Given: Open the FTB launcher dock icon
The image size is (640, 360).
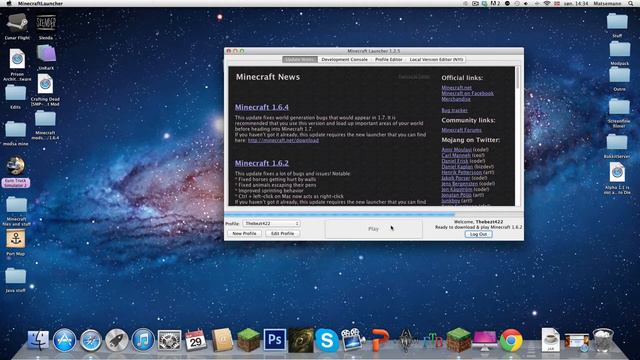Looking at the screenshot, I should [x=432, y=341].
